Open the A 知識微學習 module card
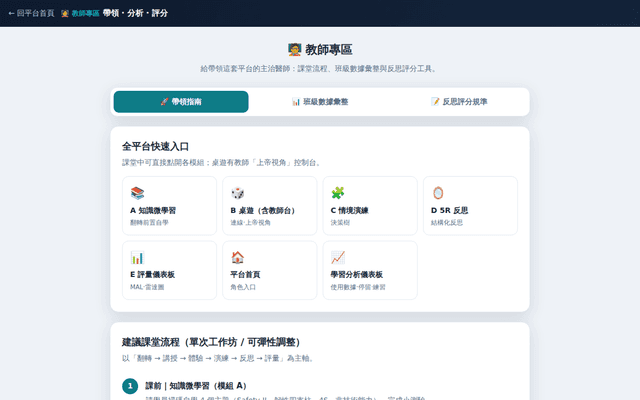The image size is (640, 400). tap(169, 206)
